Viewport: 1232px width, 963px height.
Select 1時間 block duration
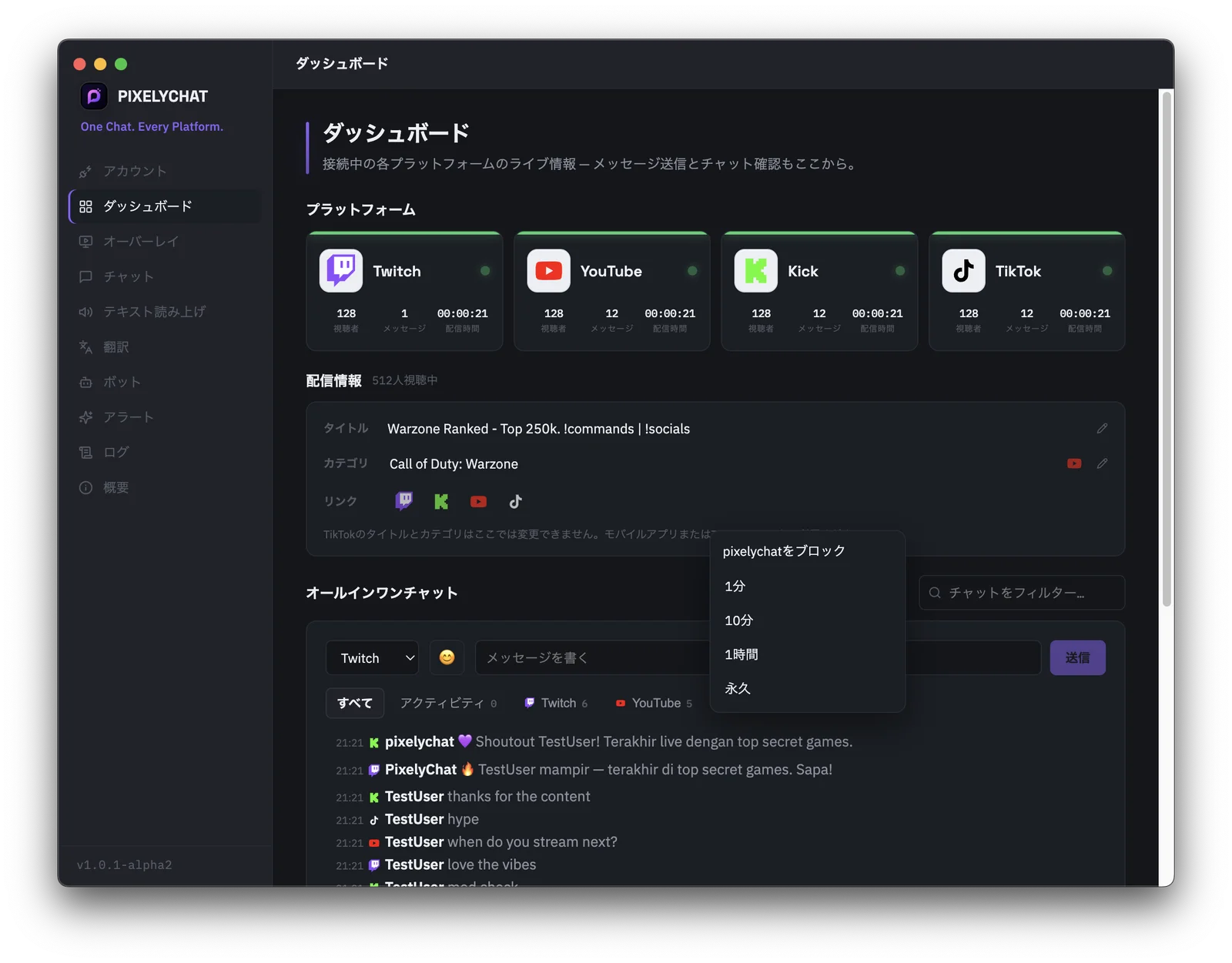pyautogui.click(x=807, y=654)
